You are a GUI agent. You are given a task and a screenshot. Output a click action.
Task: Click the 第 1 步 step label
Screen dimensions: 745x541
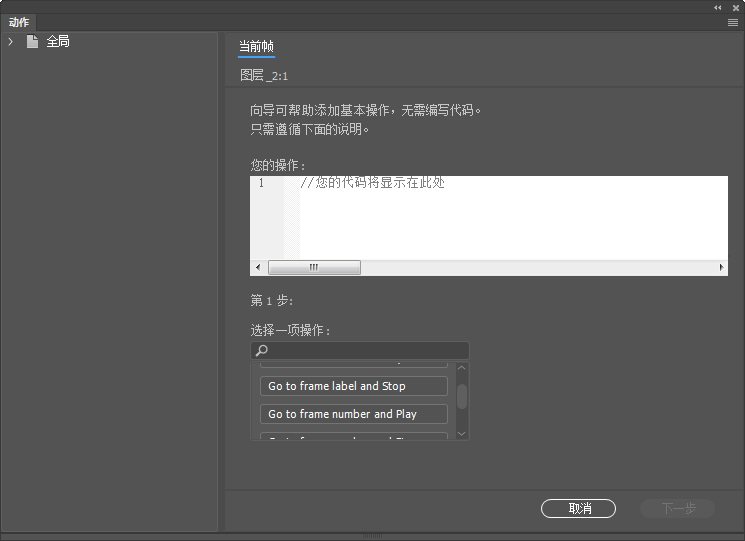[272, 301]
